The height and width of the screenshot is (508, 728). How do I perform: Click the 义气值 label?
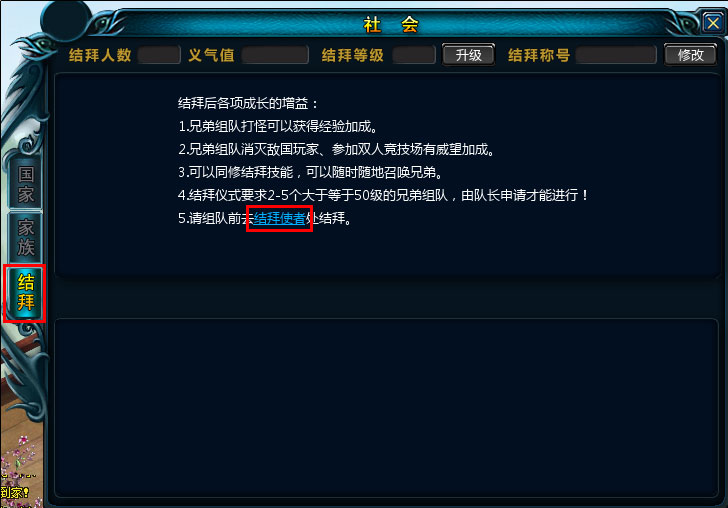coord(211,55)
